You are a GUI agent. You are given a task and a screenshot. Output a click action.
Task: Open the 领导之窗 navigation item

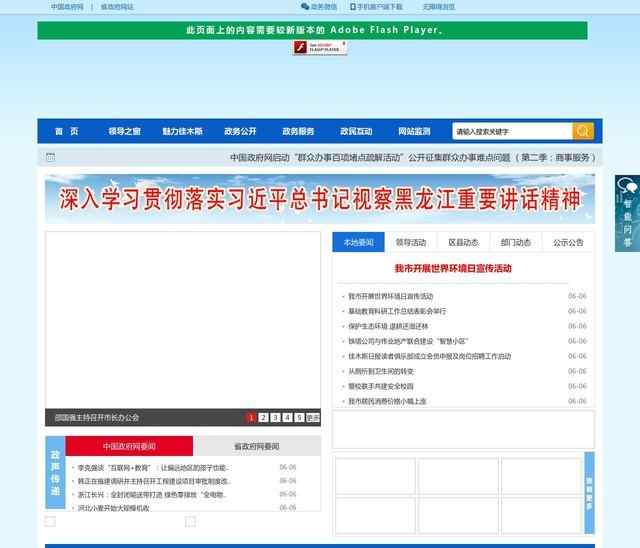pyautogui.click(x=124, y=131)
